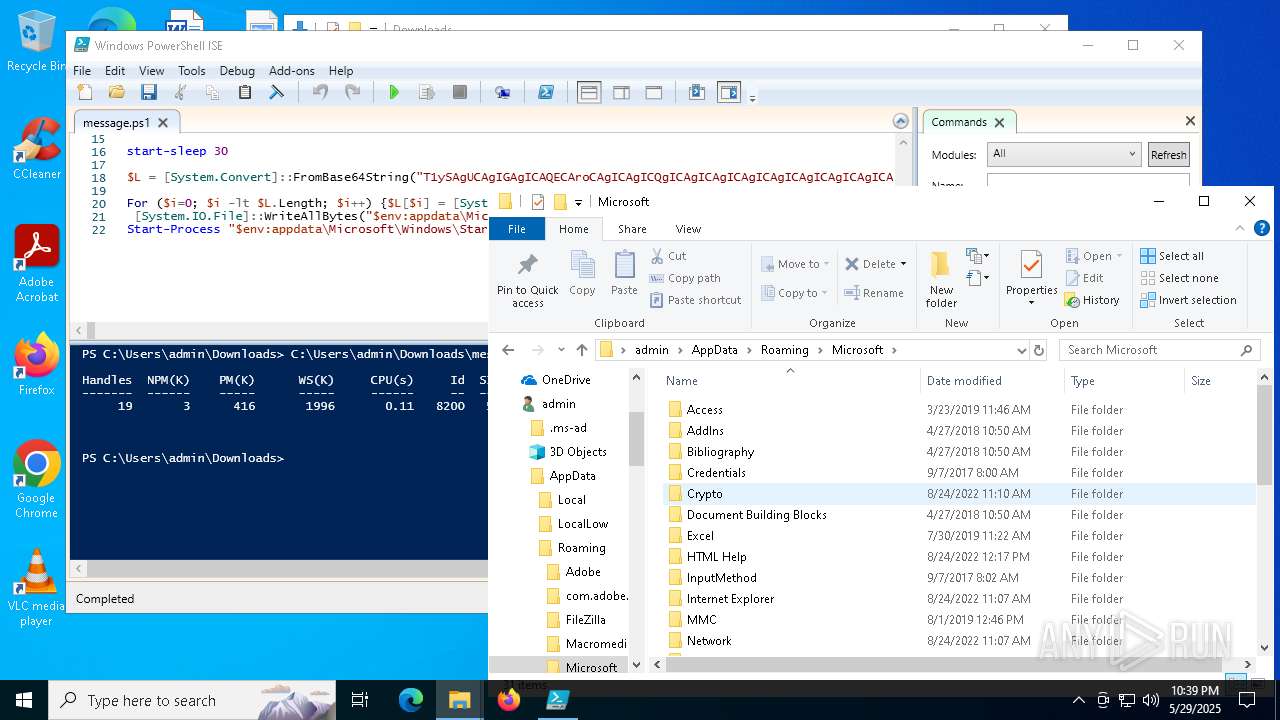Click History in Open group
The image size is (1280, 720).
click(1092, 300)
